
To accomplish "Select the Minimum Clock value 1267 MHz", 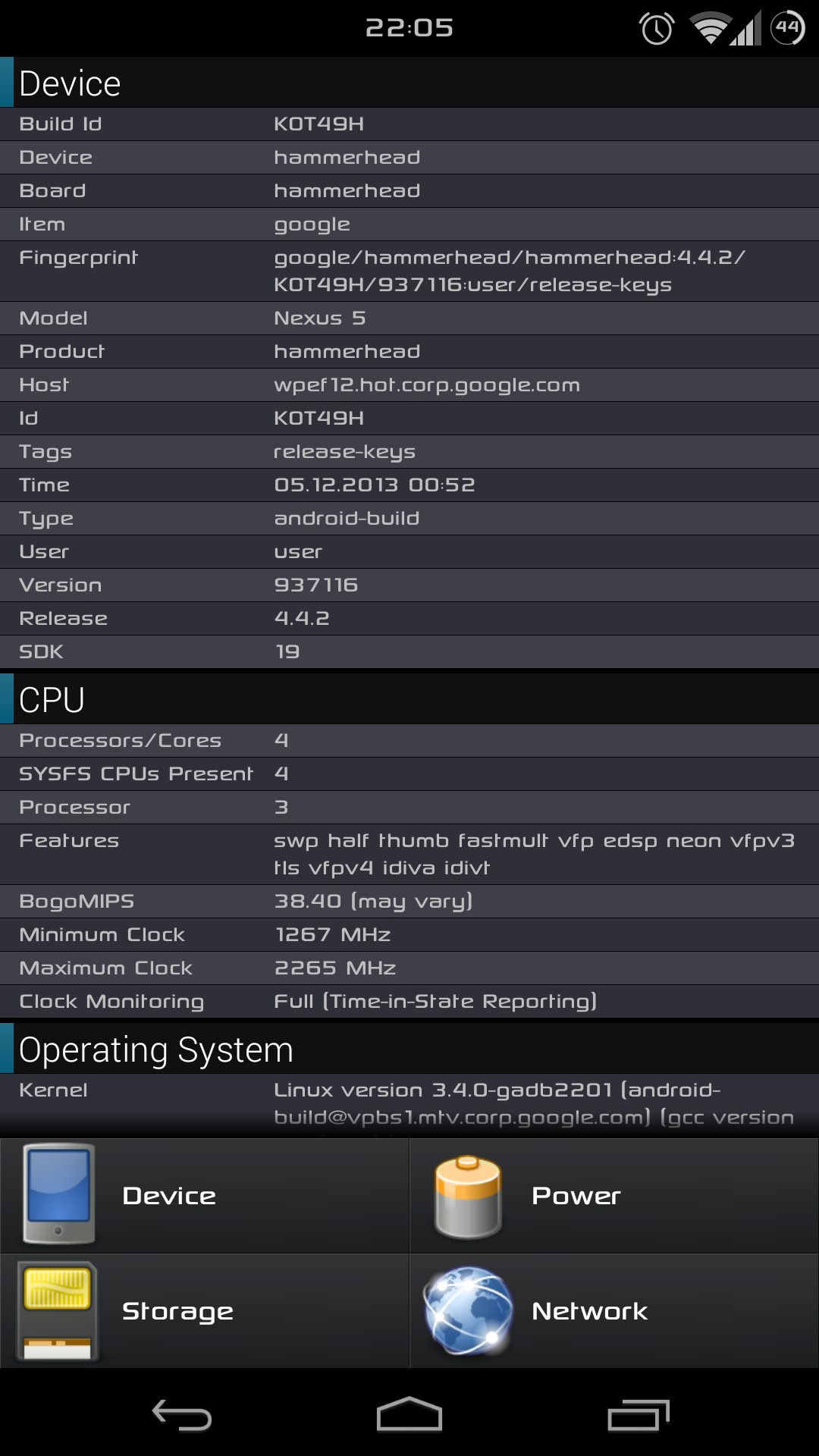I will click(333, 934).
